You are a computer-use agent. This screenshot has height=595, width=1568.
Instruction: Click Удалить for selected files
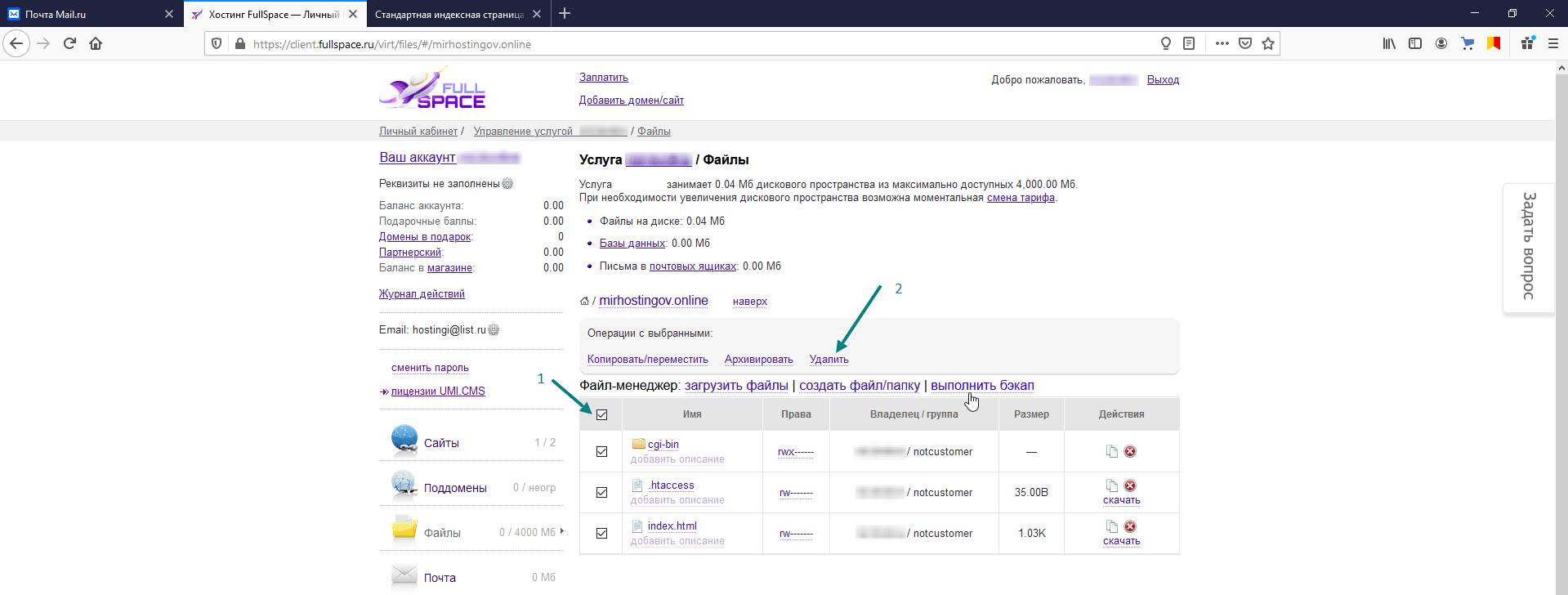[829, 360]
